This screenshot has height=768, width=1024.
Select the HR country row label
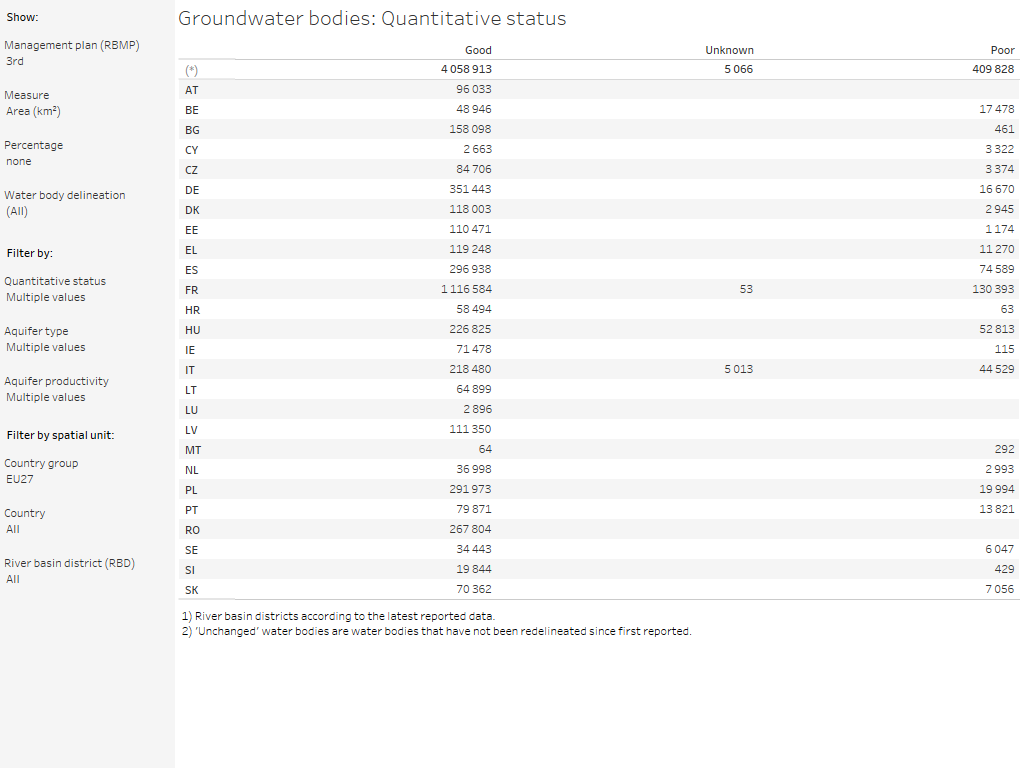(192, 310)
